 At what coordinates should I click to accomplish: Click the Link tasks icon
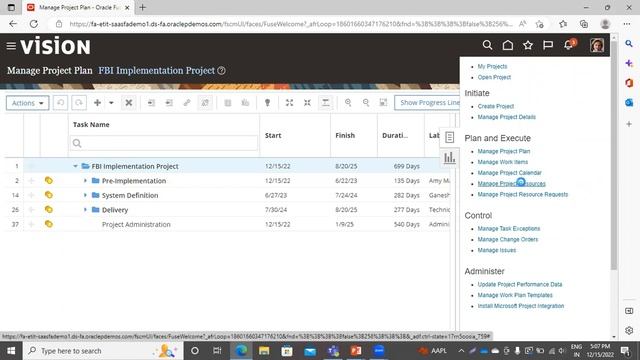pos(187,103)
